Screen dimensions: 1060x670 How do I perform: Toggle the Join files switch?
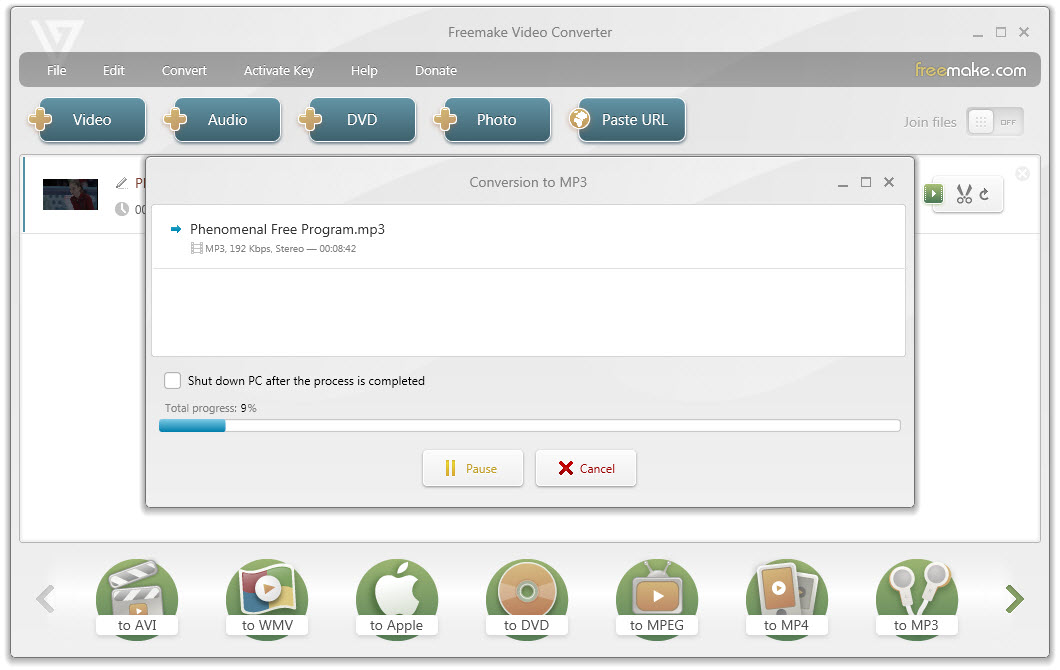[994, 122]
